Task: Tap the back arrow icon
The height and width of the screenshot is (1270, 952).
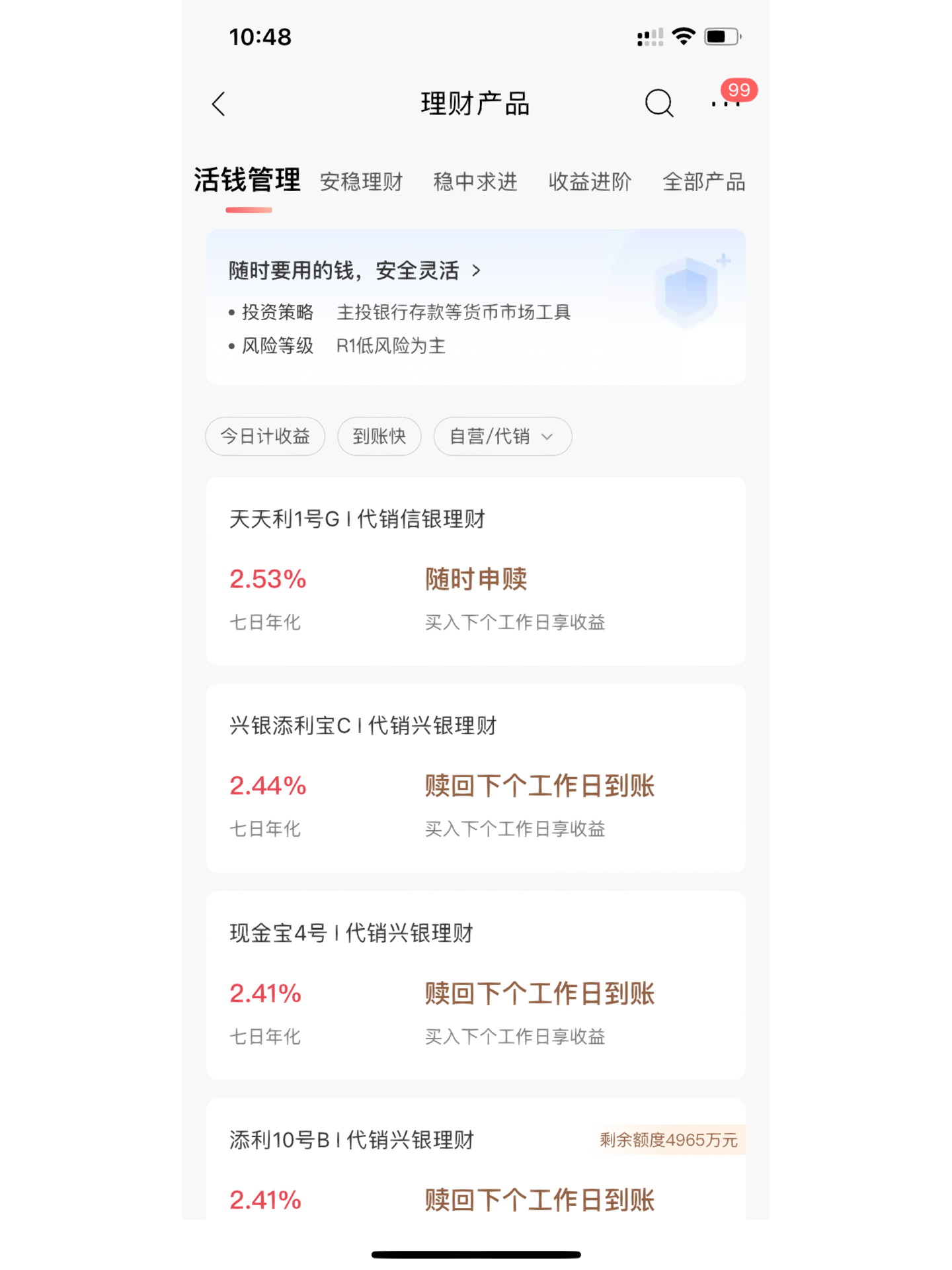Action: tap(219, 104)
